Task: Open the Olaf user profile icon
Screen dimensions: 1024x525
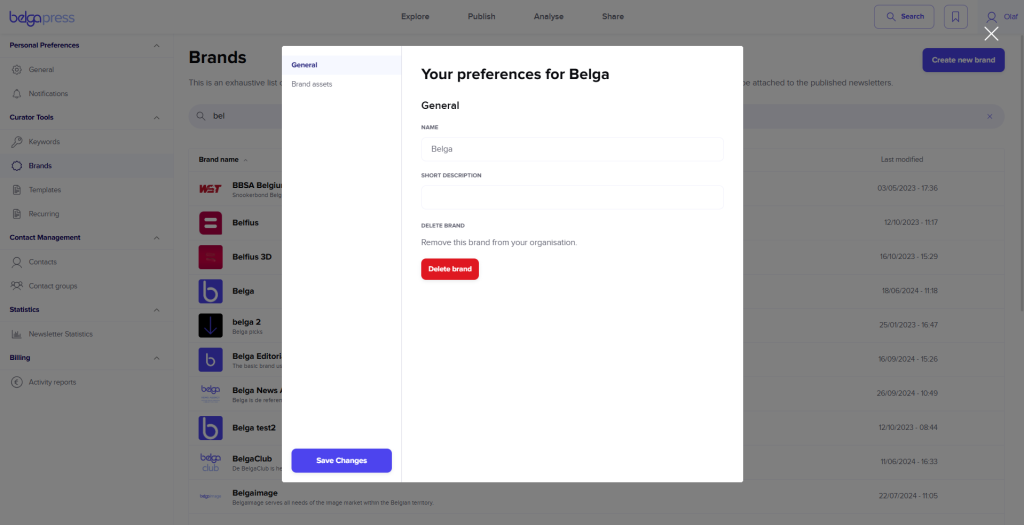Action: [991, 17]
